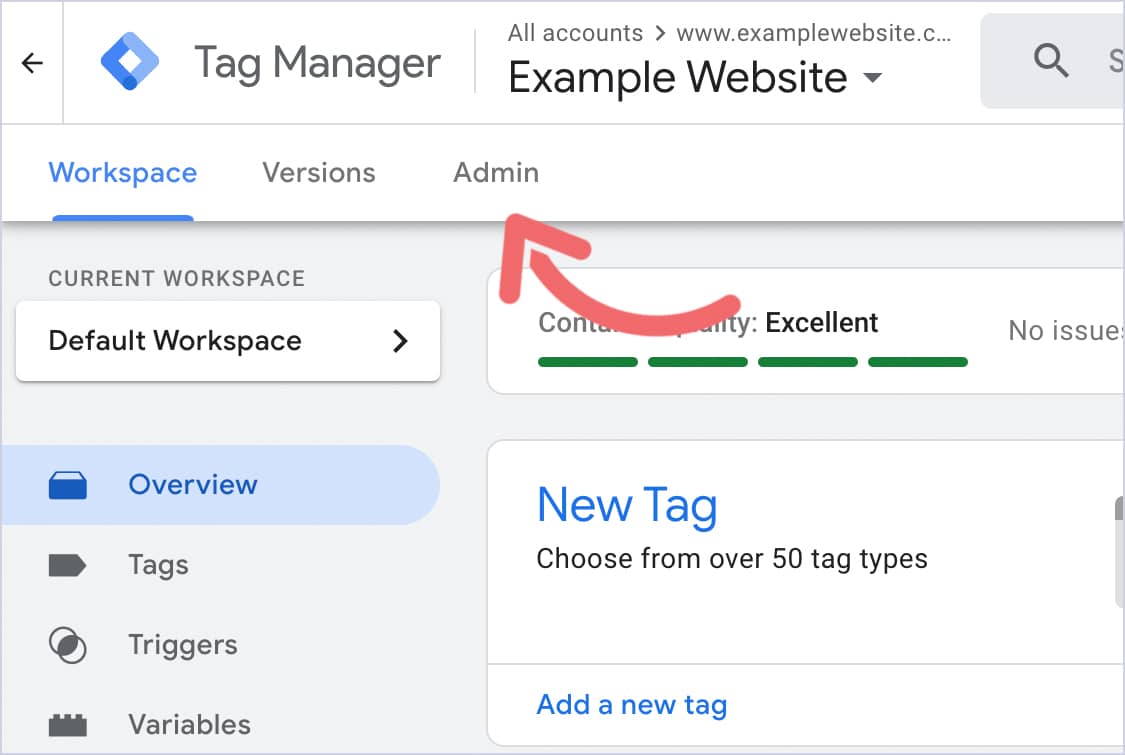
Task: Open the Versions tab
Action: [x=319, y=173]
